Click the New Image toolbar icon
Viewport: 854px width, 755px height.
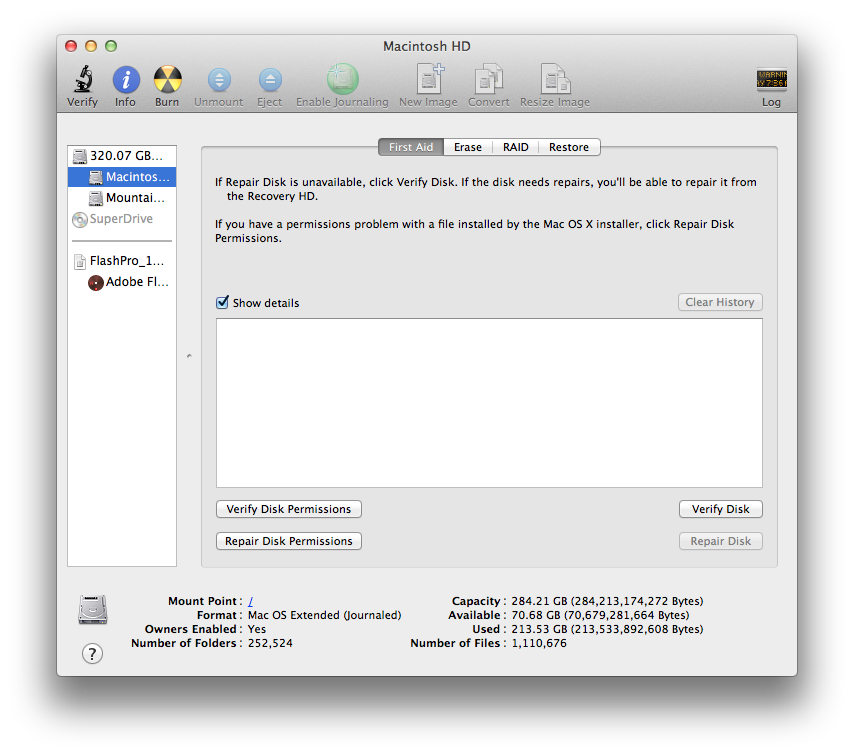(x=430, y=79)
